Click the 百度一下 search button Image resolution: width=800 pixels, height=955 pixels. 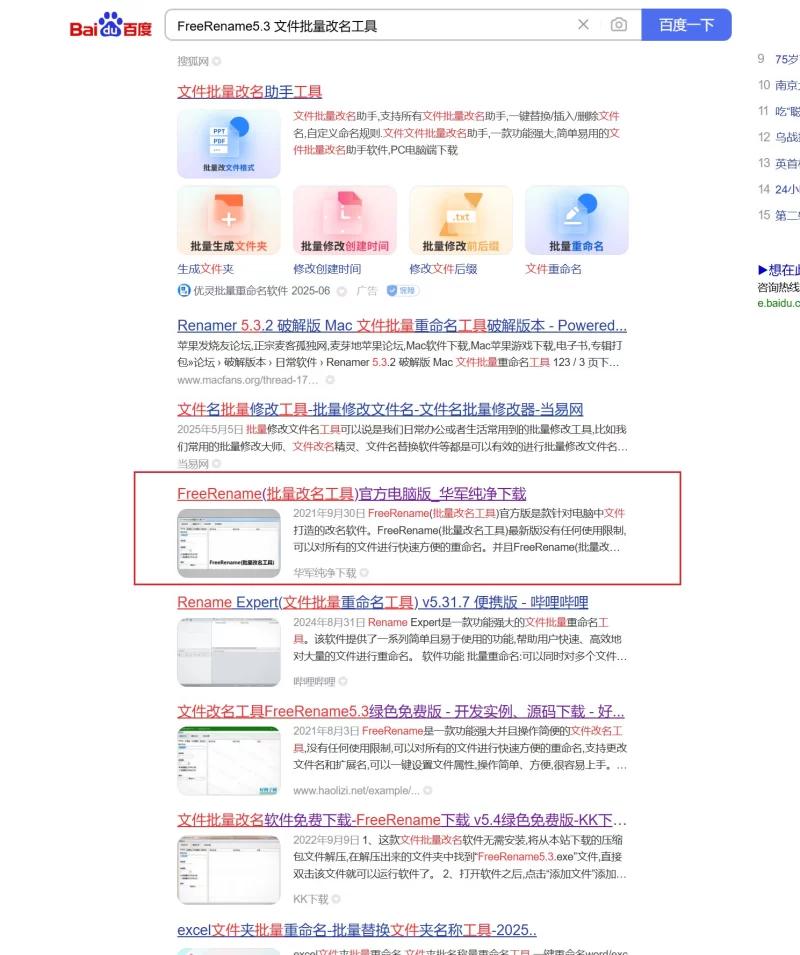(686, 25)
